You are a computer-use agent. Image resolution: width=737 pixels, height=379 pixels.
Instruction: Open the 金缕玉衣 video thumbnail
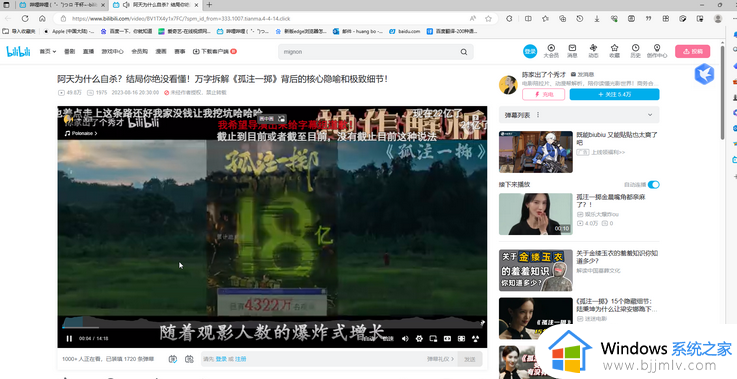pyautogui.click(x=535, y=270)
